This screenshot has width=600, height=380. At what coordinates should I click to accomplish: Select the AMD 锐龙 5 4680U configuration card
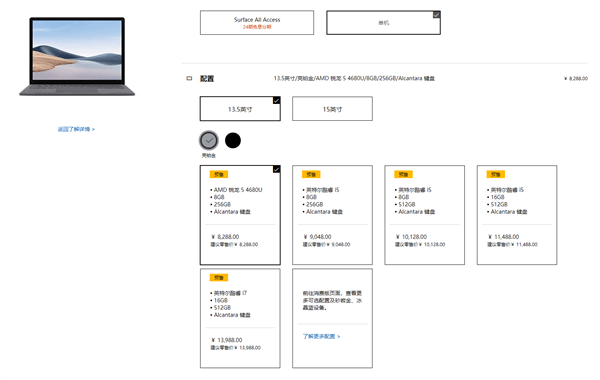[240, 215]
